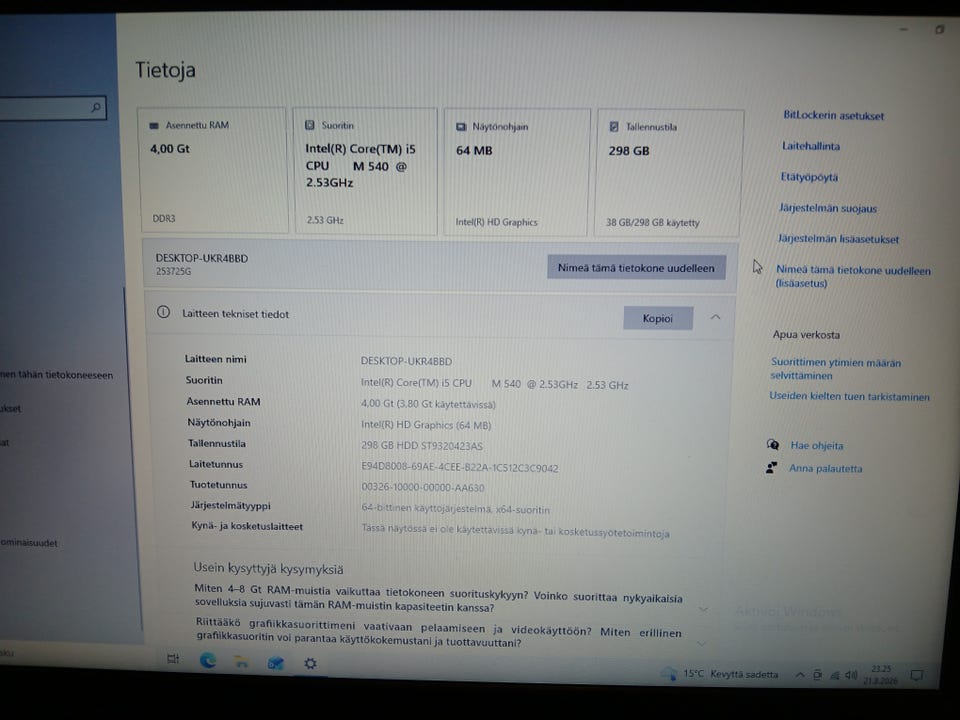
Task: Open the Näytönohjain graphics card tile
Action: [517, 172]
